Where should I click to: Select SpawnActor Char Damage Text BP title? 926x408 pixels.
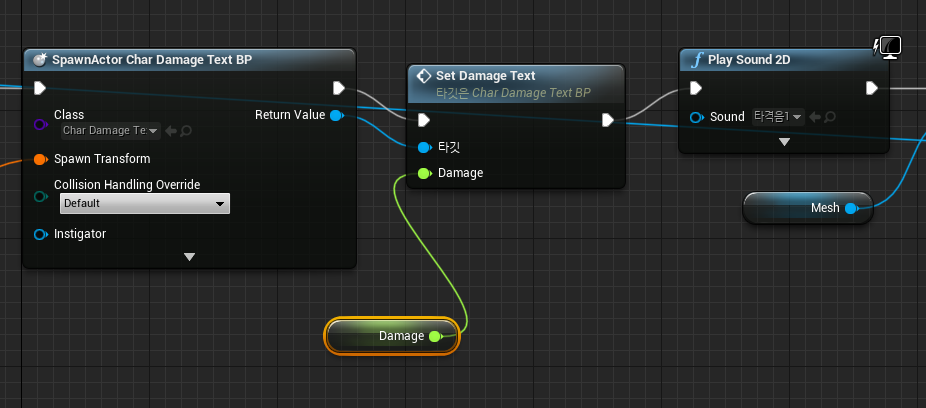pyautogui.click(x=152, y=60)
